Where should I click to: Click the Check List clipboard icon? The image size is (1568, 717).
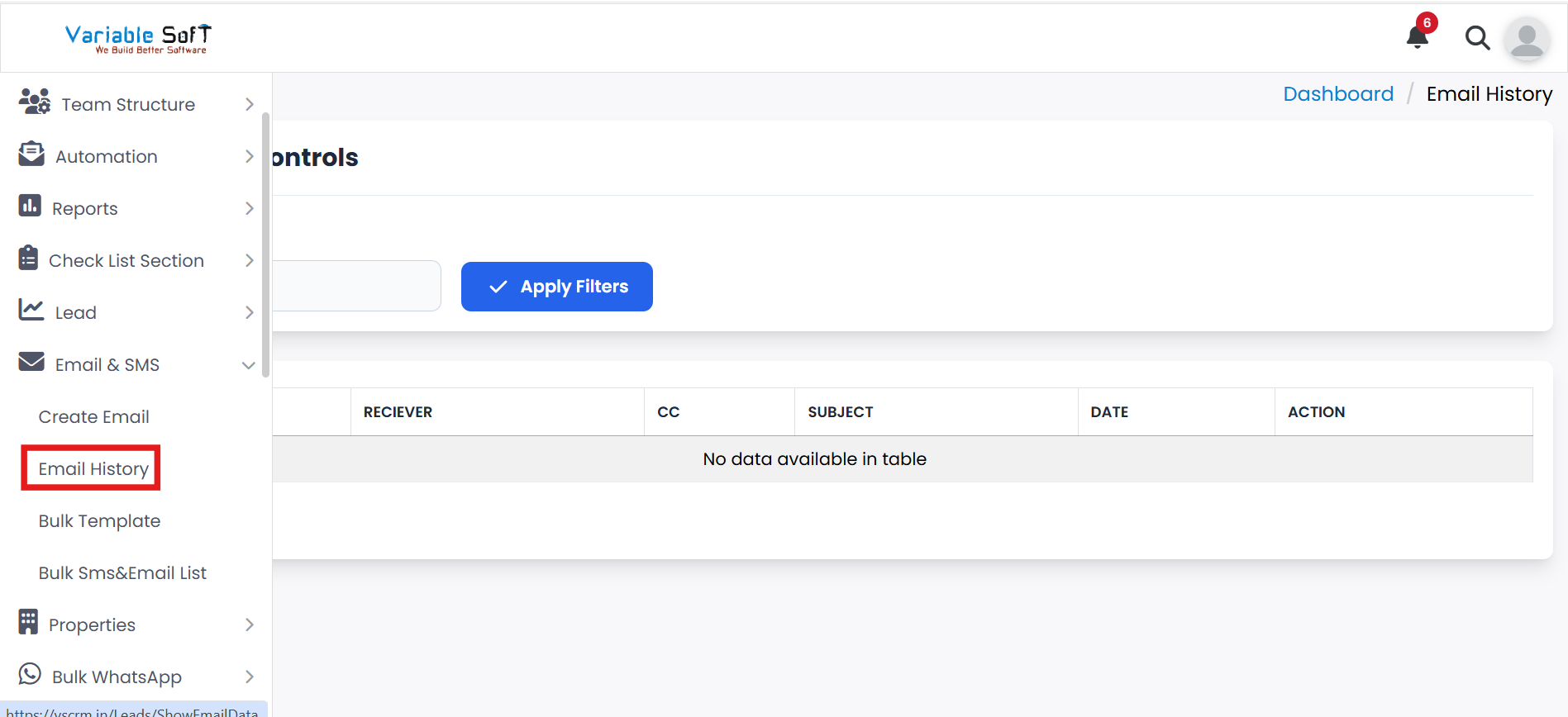click(x=28, y=258)
